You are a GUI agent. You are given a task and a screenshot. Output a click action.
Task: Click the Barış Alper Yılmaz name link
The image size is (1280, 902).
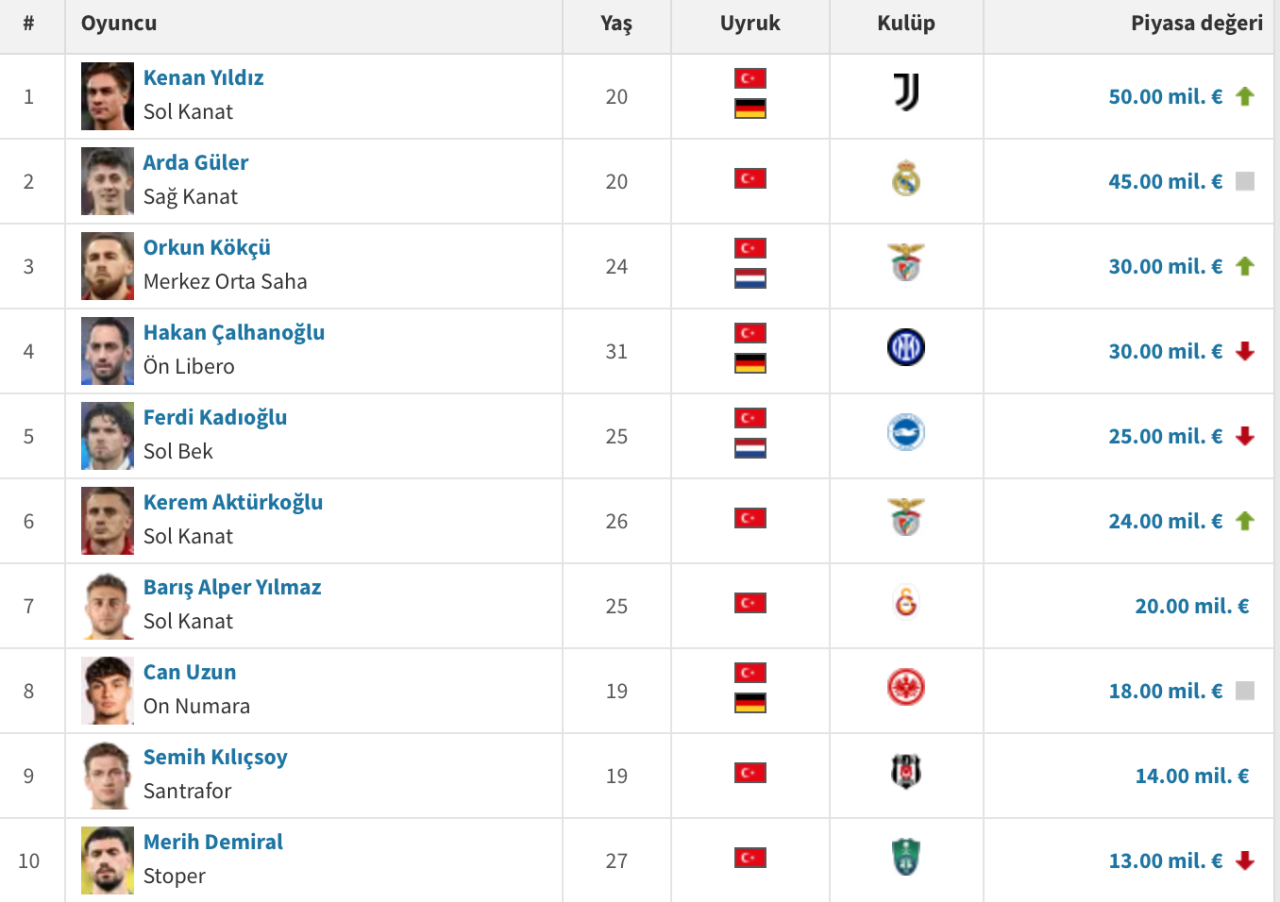coord(231,587)
